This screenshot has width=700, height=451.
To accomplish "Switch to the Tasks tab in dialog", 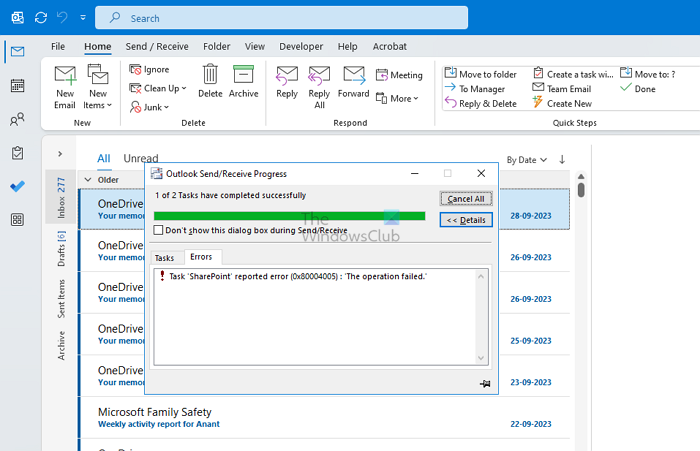I will (164, 258).
